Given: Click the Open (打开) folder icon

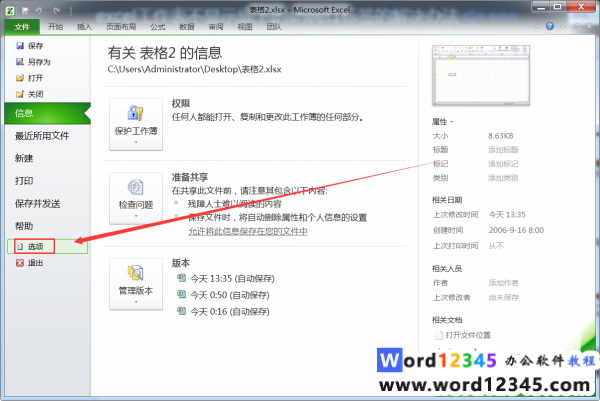Looking at the screenshot, I should tap(20, 78).
